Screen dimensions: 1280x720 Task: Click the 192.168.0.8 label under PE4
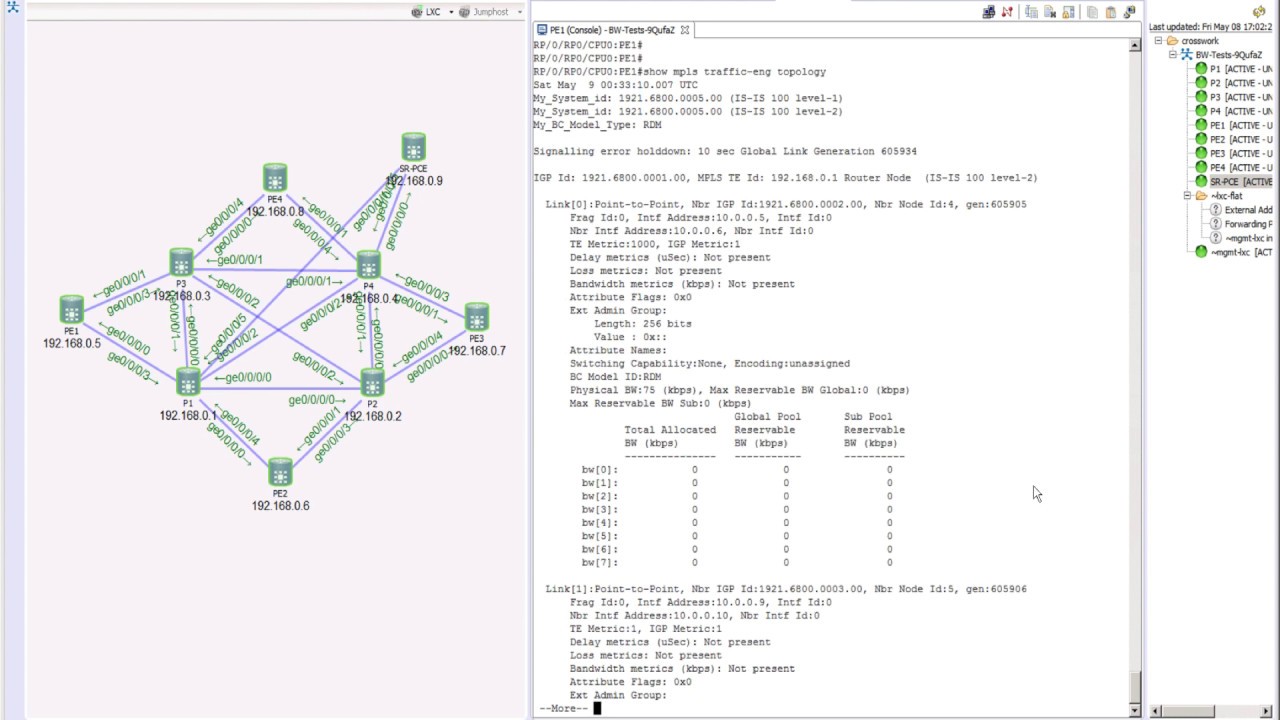click(275, 212)
